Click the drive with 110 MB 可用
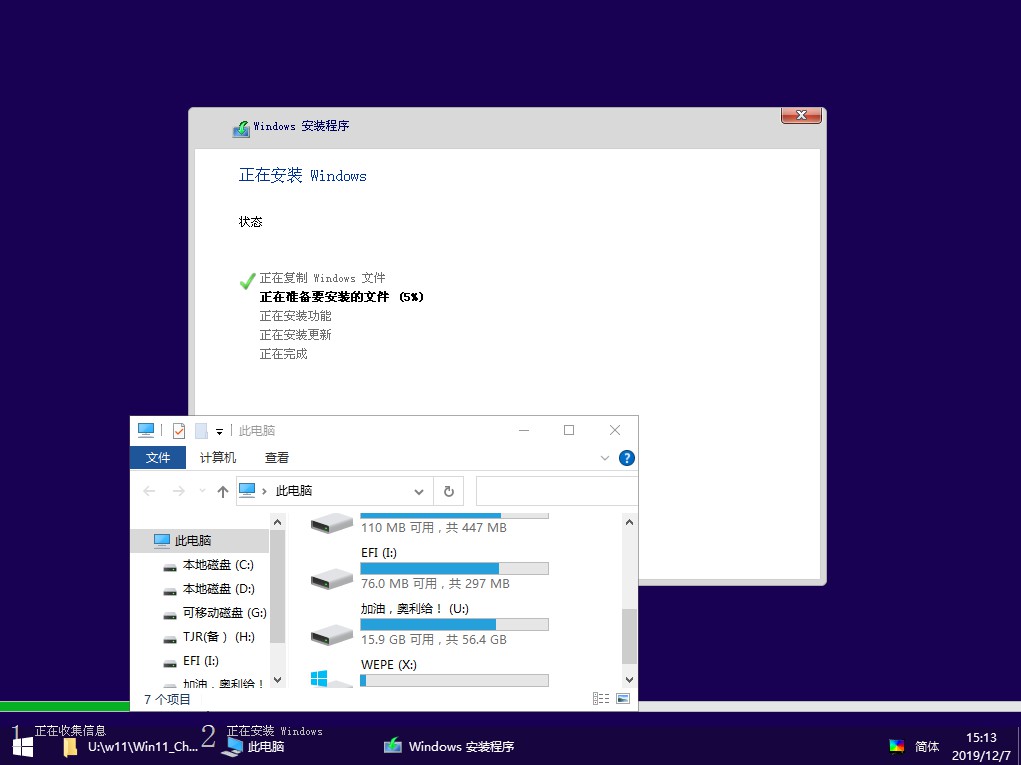The image size is (1021, 765). pyautogui.click(x=430, y=525)
